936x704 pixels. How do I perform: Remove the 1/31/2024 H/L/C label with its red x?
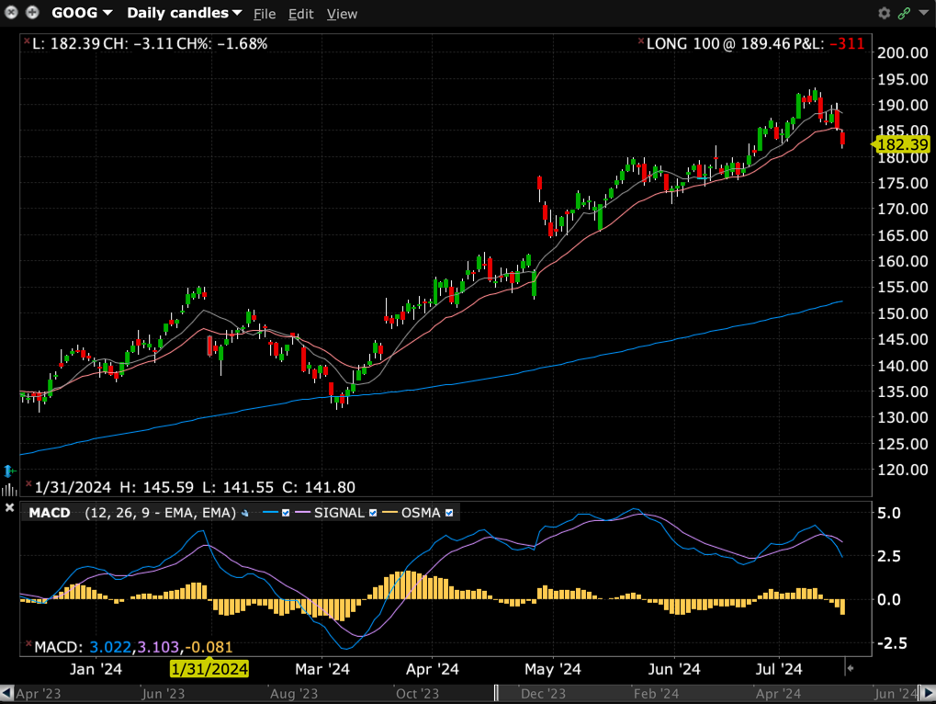click(x=28, y=483)
